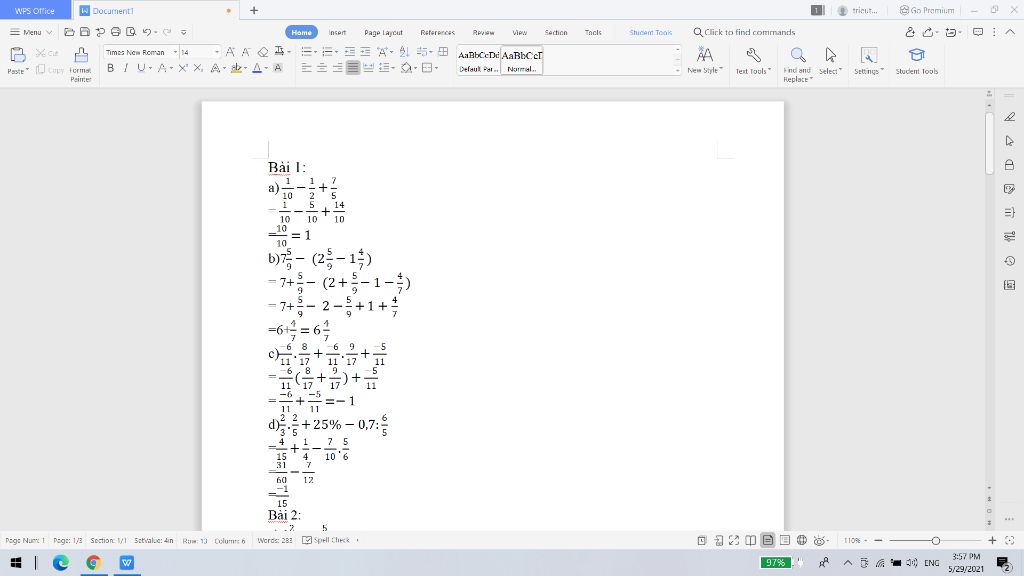
Task: Click the vertical scrollbar thumb
Action: coord(989,143)
